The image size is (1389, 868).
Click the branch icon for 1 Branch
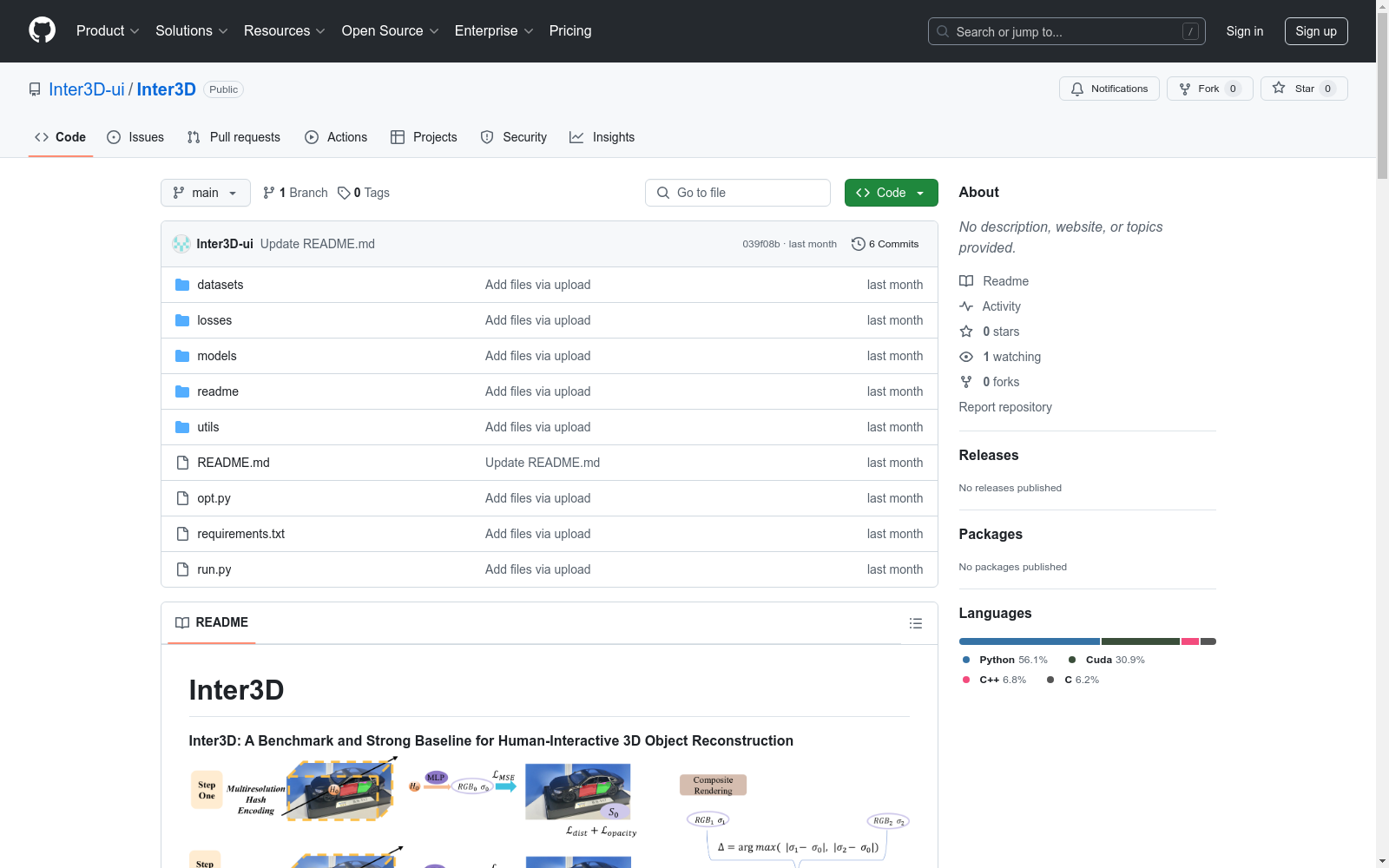(269, 193)
